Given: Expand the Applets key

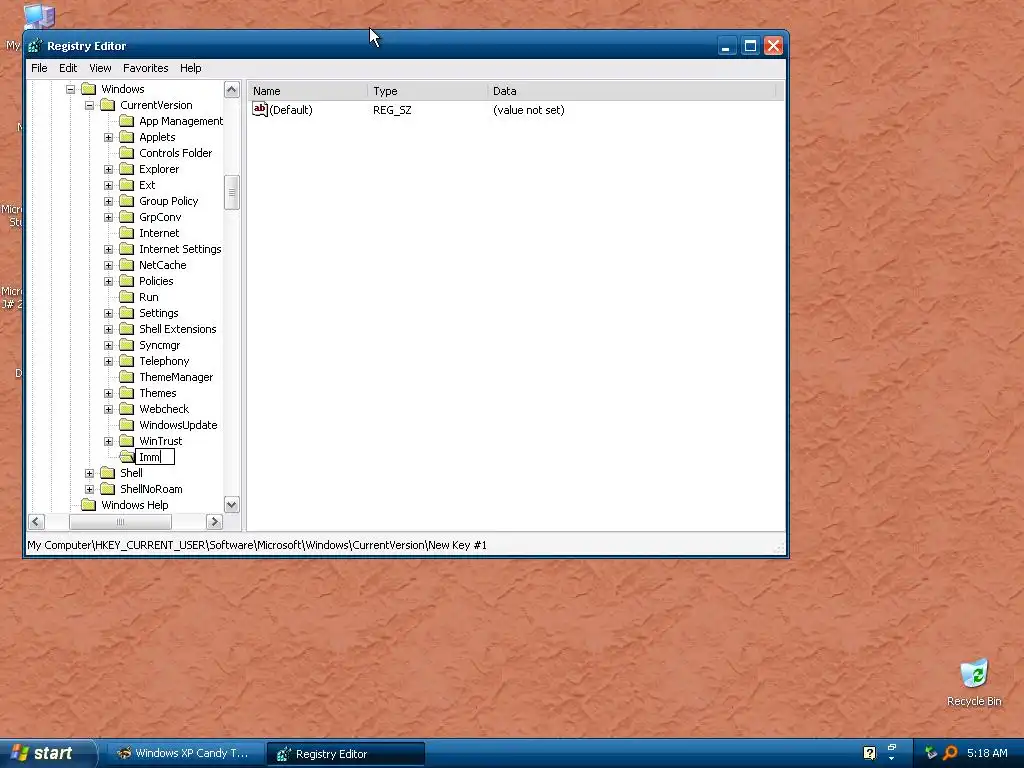Looking at the screenshot, I should 108,137.
